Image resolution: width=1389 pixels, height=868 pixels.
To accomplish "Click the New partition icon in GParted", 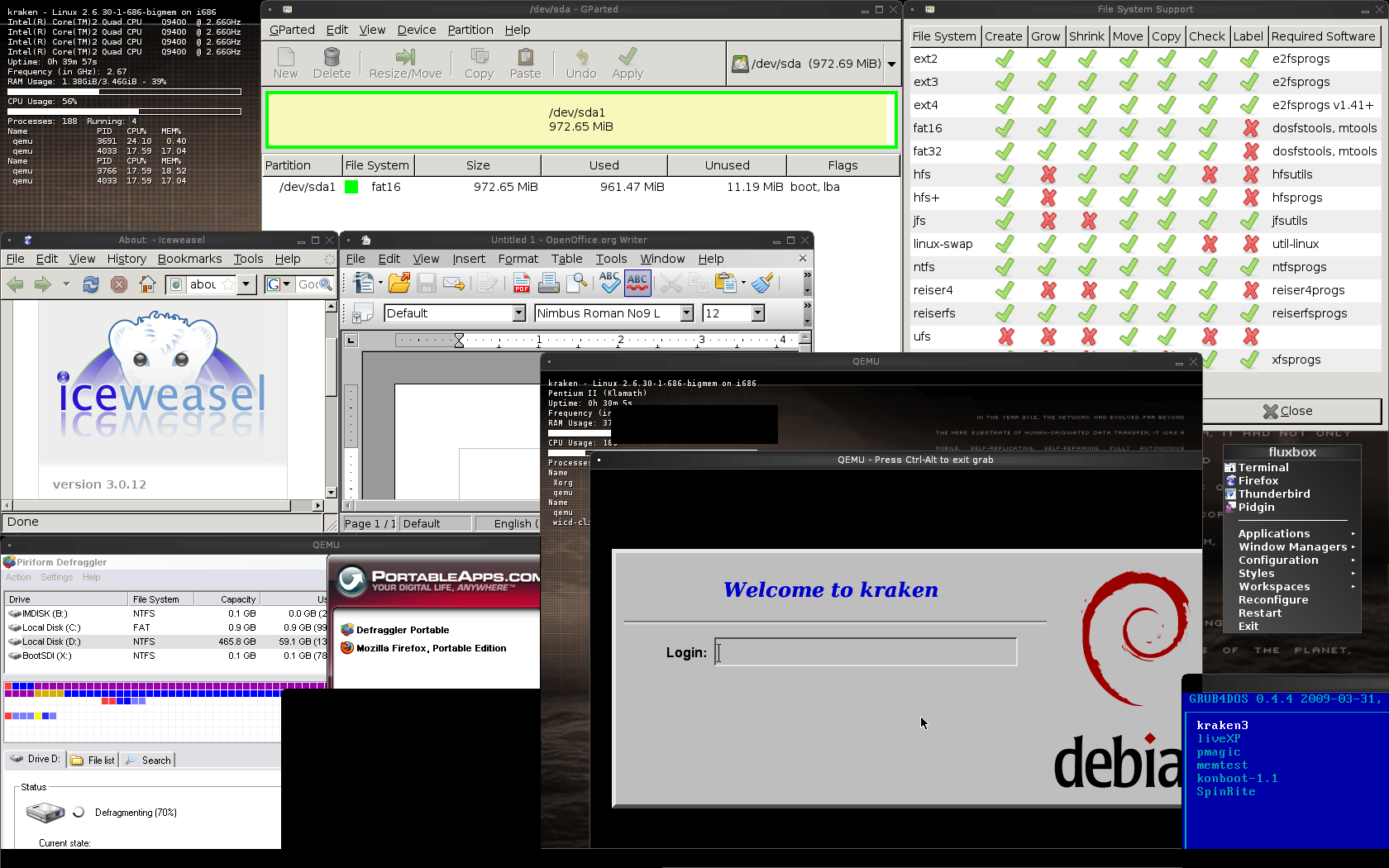I will pos(285,56).
